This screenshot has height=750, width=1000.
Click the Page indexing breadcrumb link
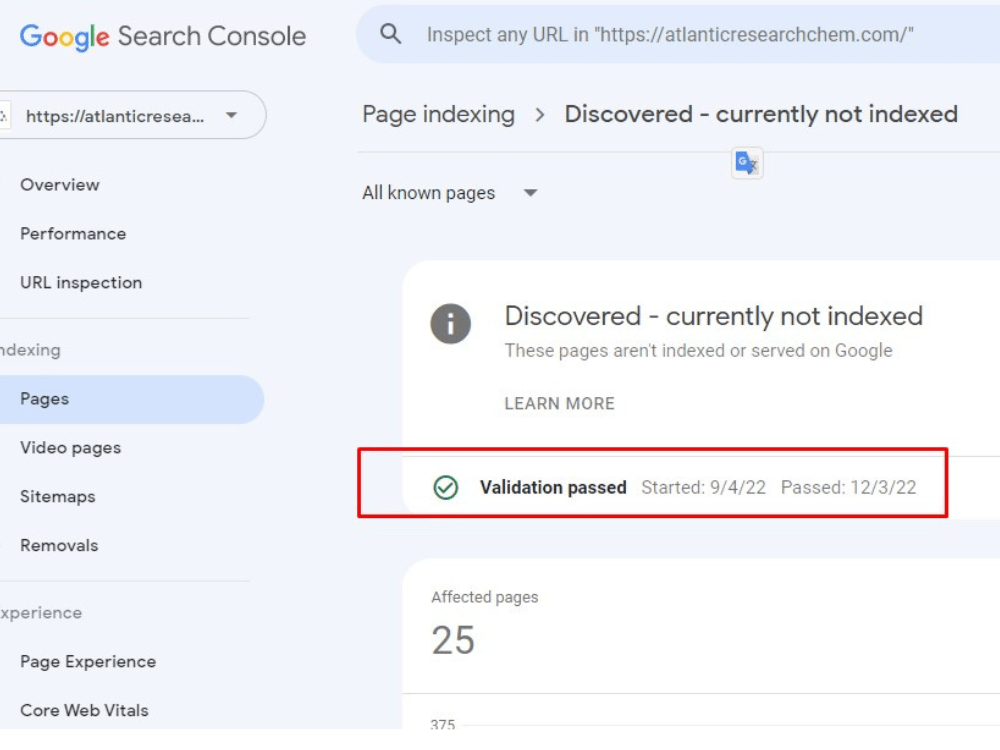tap(438, 114)
